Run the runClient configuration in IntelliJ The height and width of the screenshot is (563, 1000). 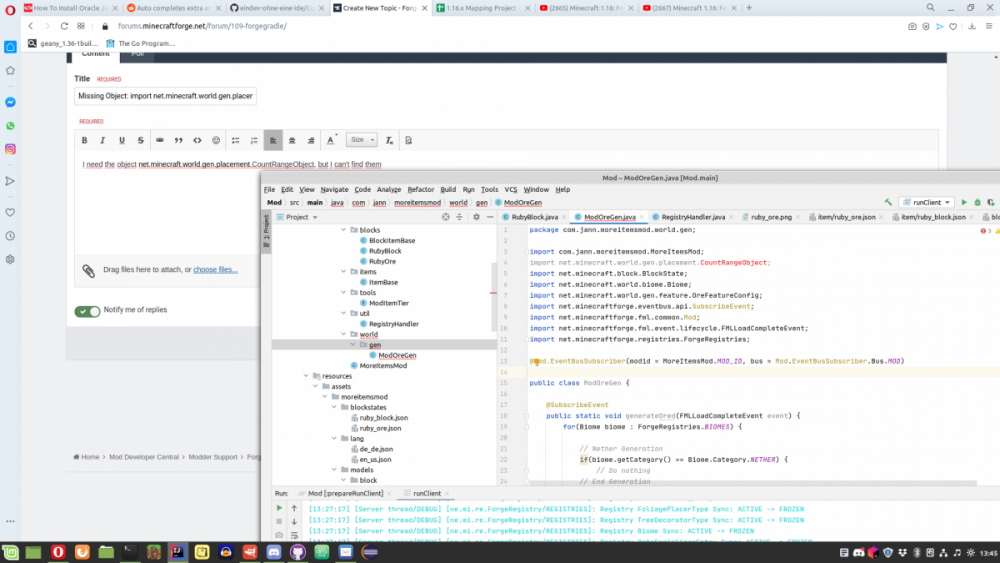tap(964, 202)
